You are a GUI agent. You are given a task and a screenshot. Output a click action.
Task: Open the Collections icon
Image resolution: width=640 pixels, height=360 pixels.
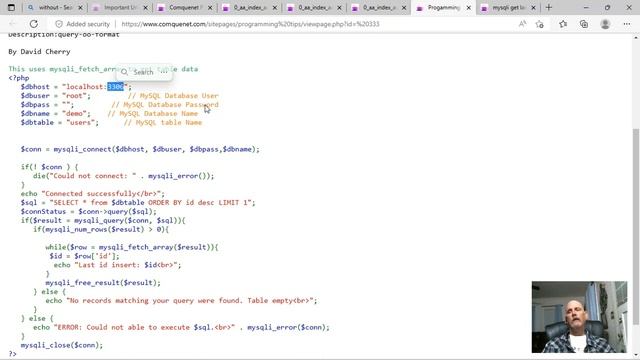coord(584,24)
